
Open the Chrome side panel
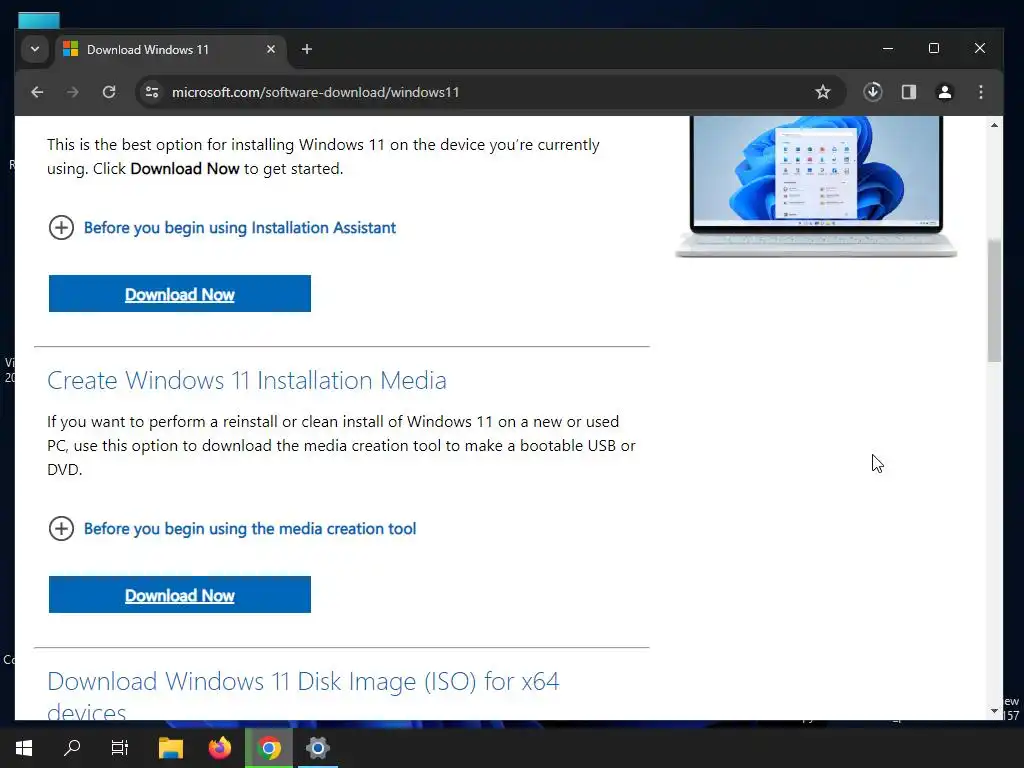point(909,92)
